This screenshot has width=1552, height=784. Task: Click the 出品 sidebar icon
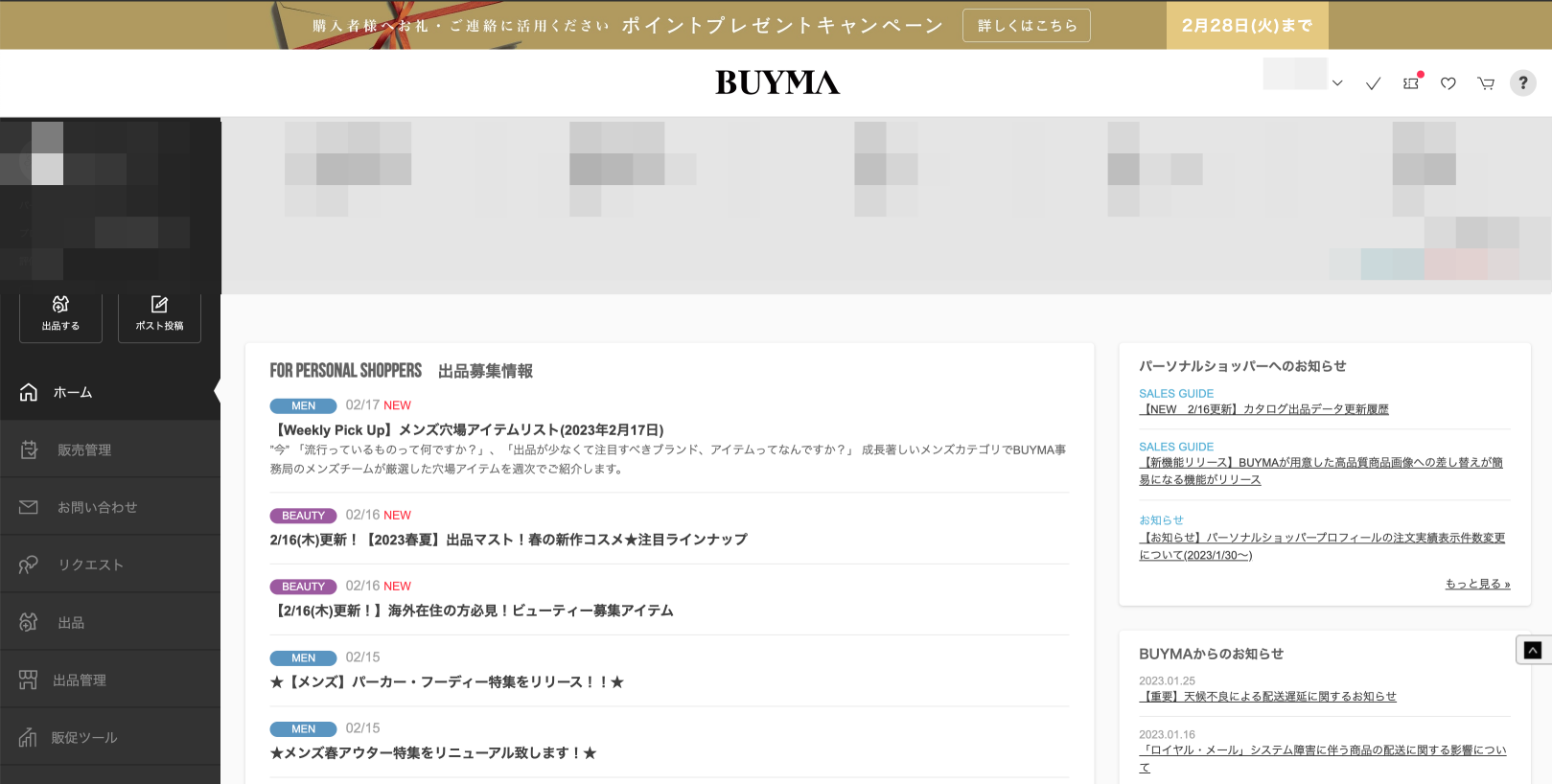[x=29, y=622]
